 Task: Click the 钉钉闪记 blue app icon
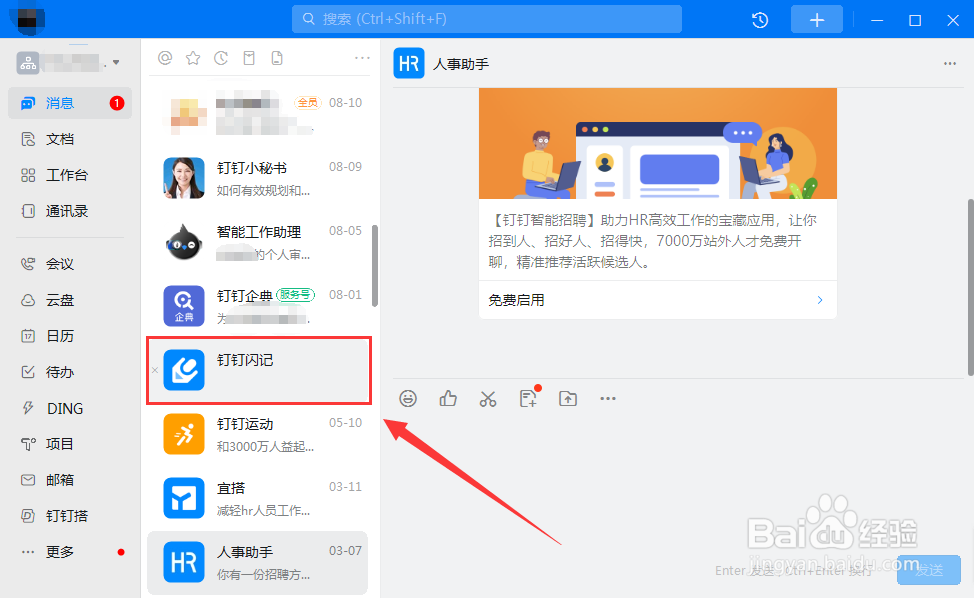[x=184, y=370]
